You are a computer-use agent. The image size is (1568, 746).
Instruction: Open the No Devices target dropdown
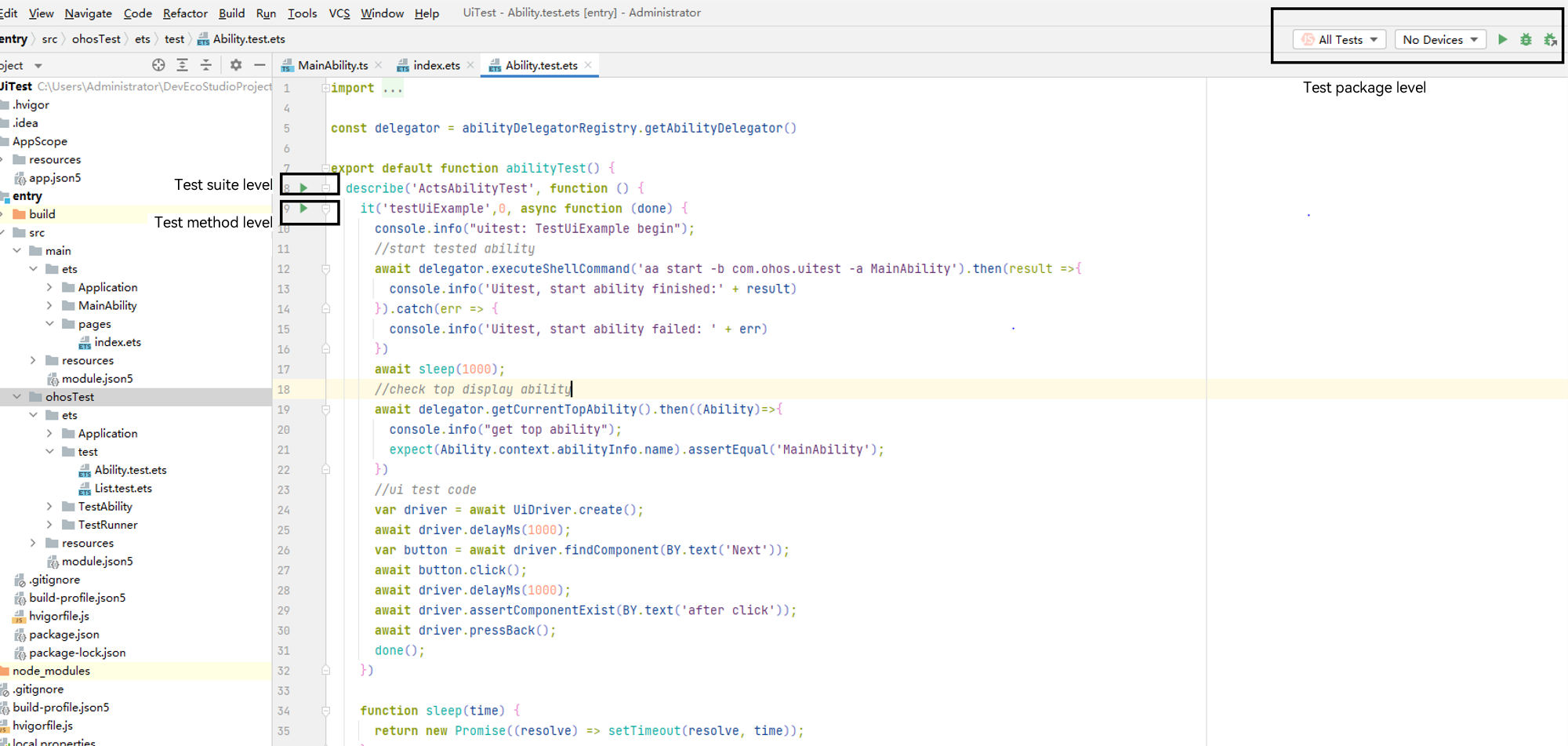point(1440,39)
